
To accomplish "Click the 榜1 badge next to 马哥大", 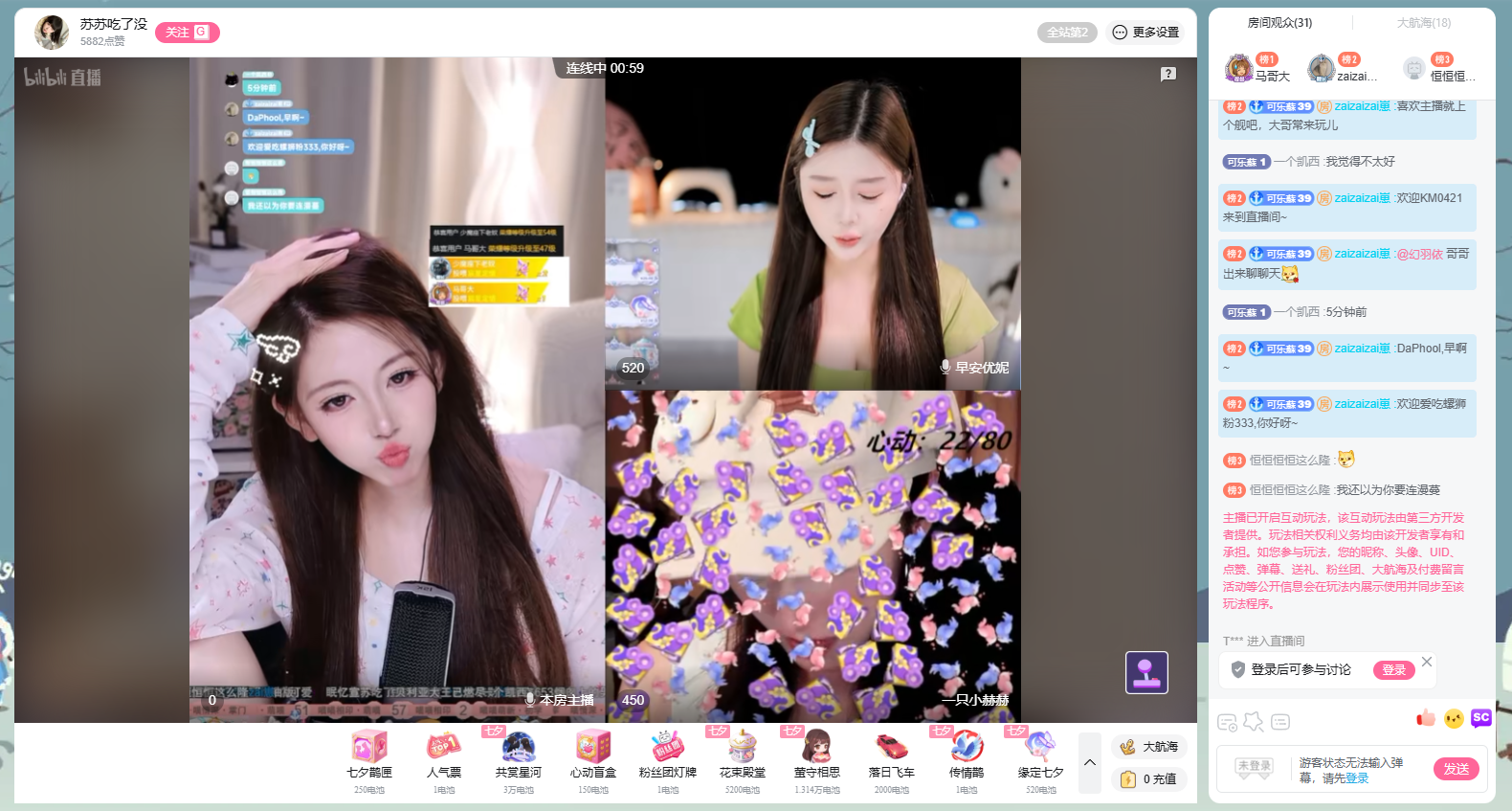I will tap(1266, 59).
